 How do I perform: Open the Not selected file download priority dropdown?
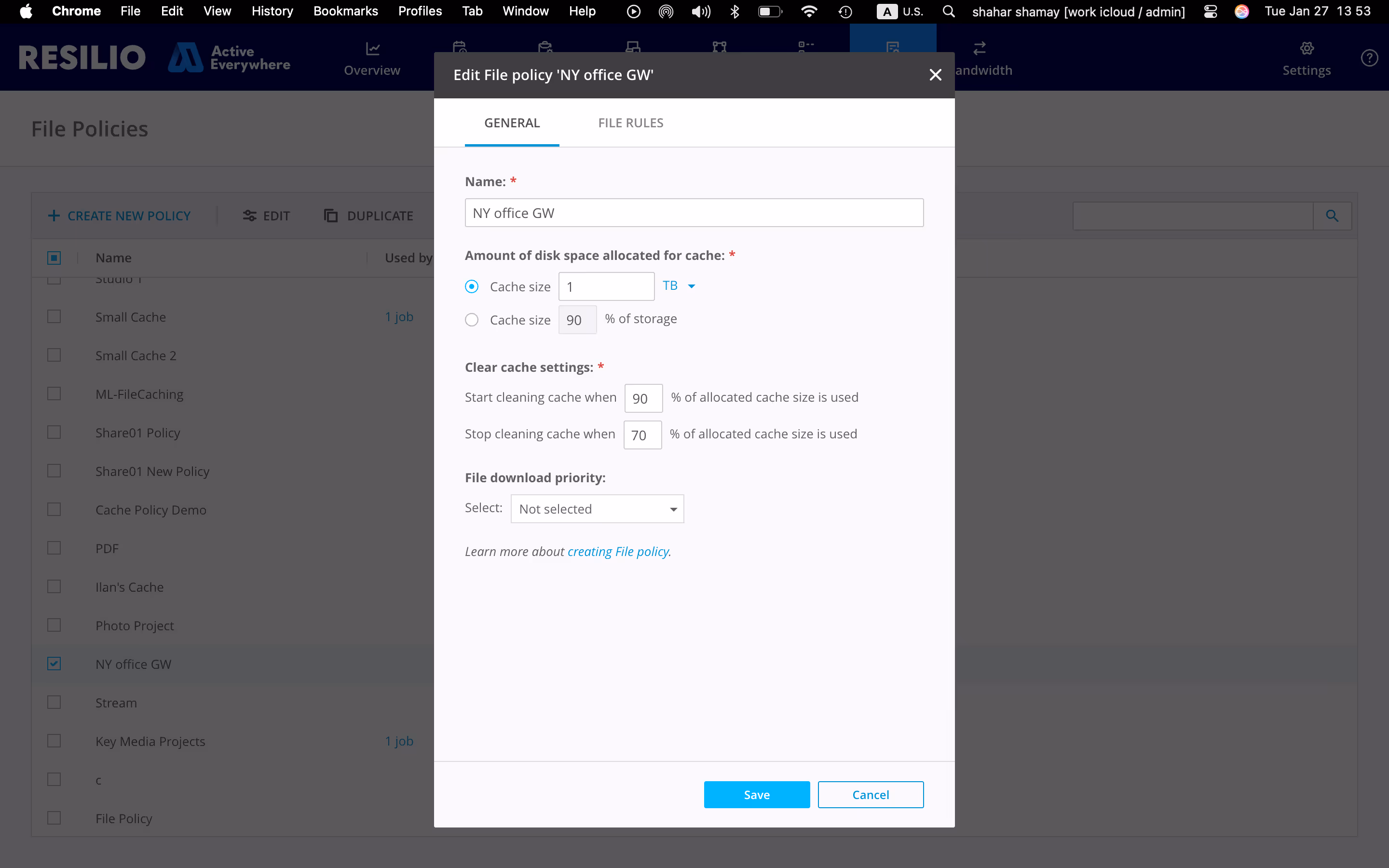pyautogui.click(x=597, y=509)
